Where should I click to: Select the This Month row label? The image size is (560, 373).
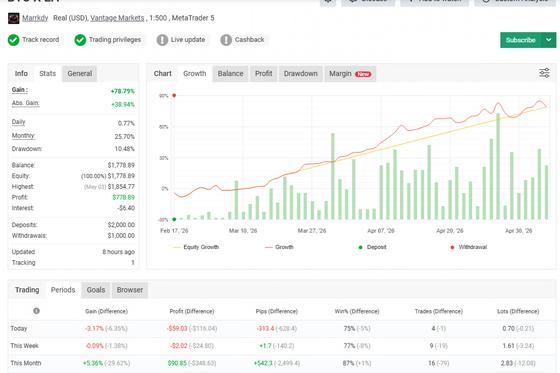coord(26,363)
